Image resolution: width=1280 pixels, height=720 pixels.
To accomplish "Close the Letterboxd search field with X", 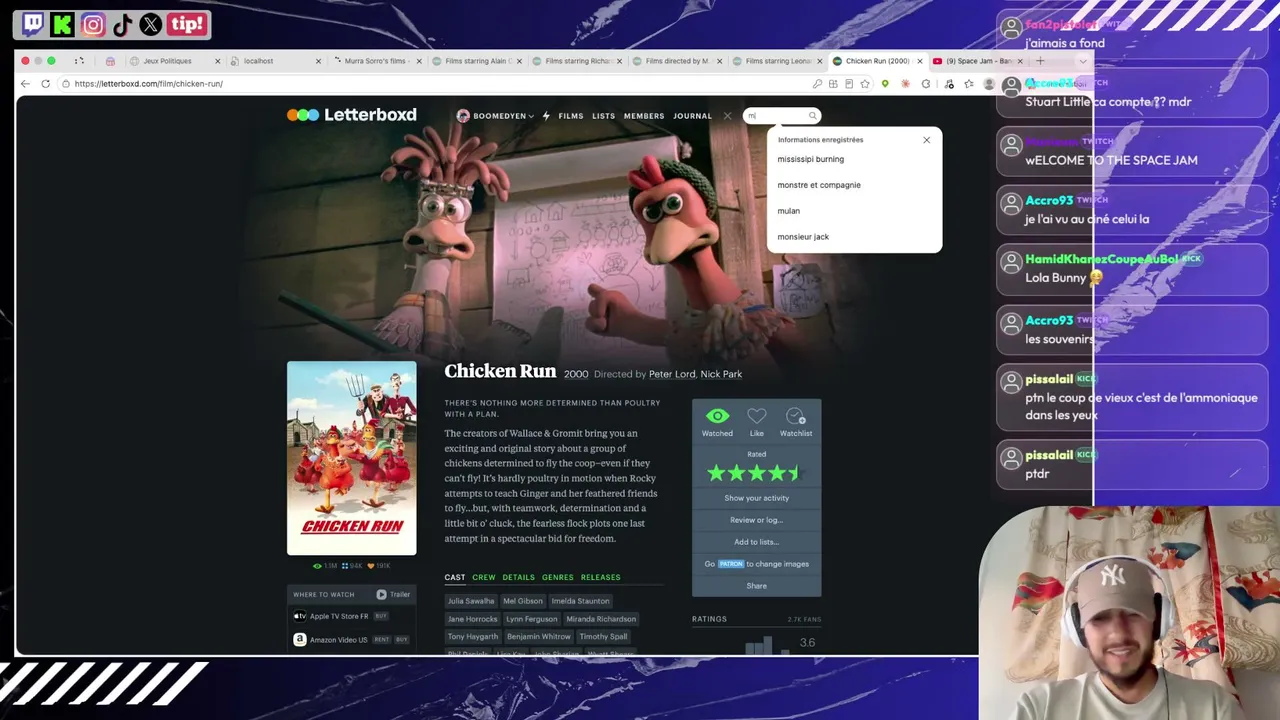I will [x=727, y=116].
